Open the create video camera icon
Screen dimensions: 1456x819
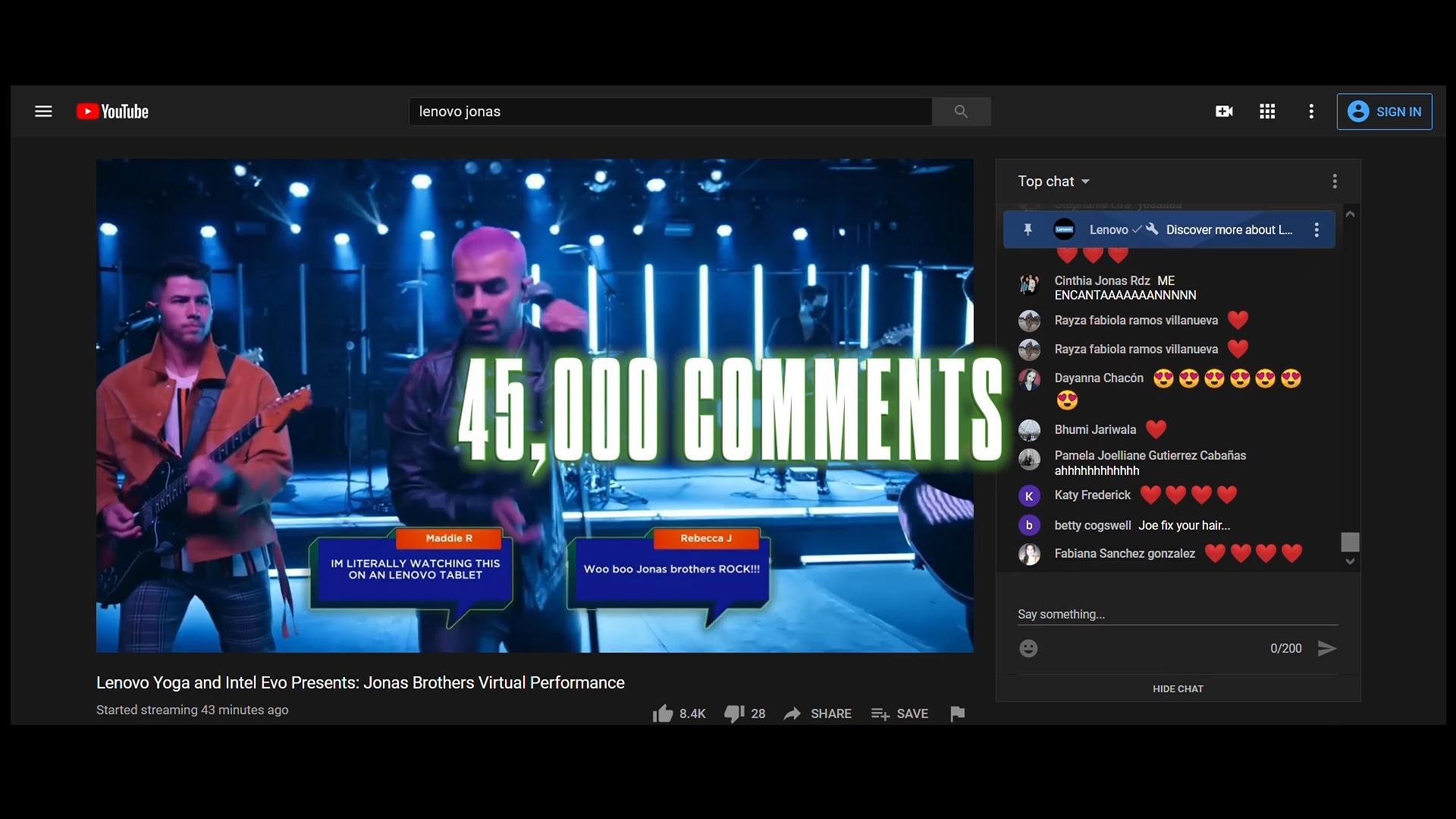pyautogui.click(x=1224, y=111)
